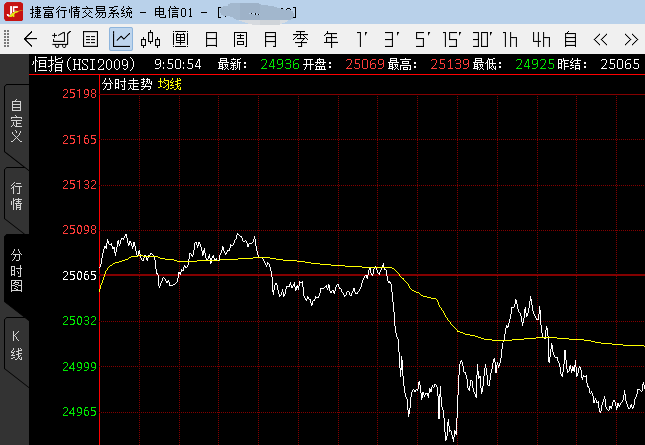
Task: Switch to the candlestick chart icon
Action: (x=151, y=40)
